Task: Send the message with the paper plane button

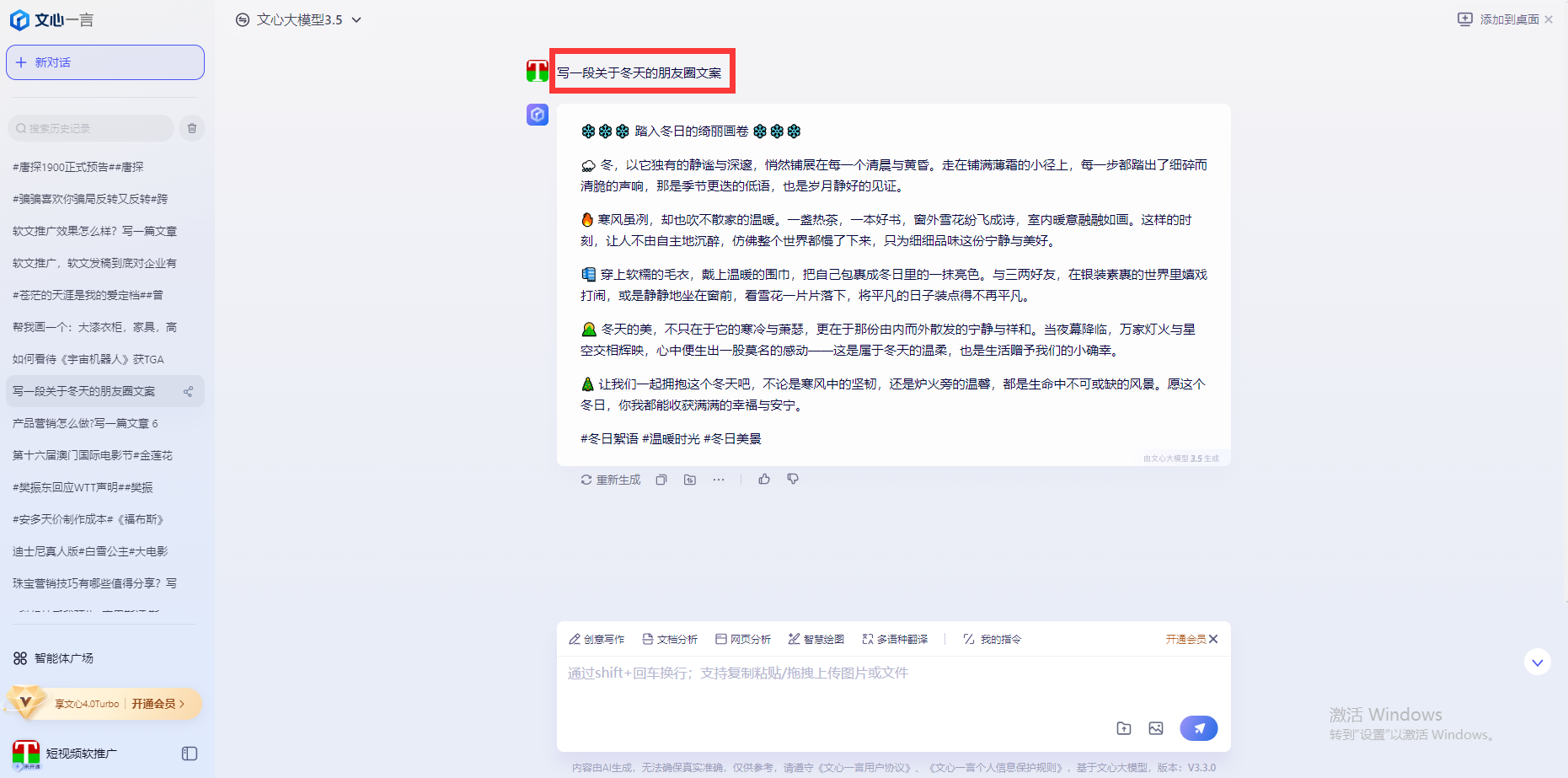Action: click(x=1199, y=728)
